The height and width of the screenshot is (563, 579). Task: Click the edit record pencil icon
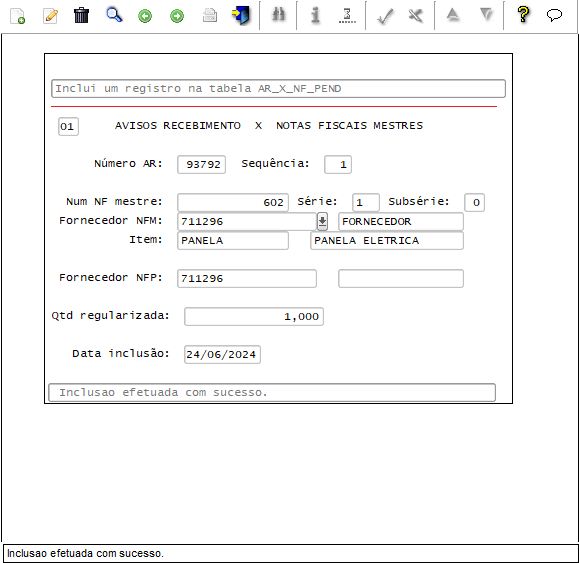(x=50, y=16)
